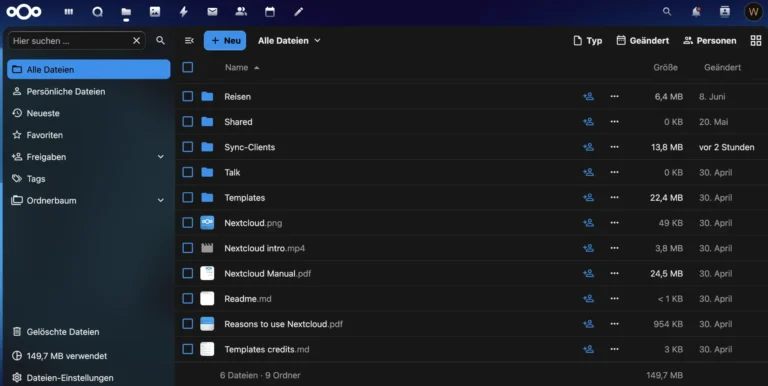
Task: Open the Nextcloud logo home link
Action: 24,12
